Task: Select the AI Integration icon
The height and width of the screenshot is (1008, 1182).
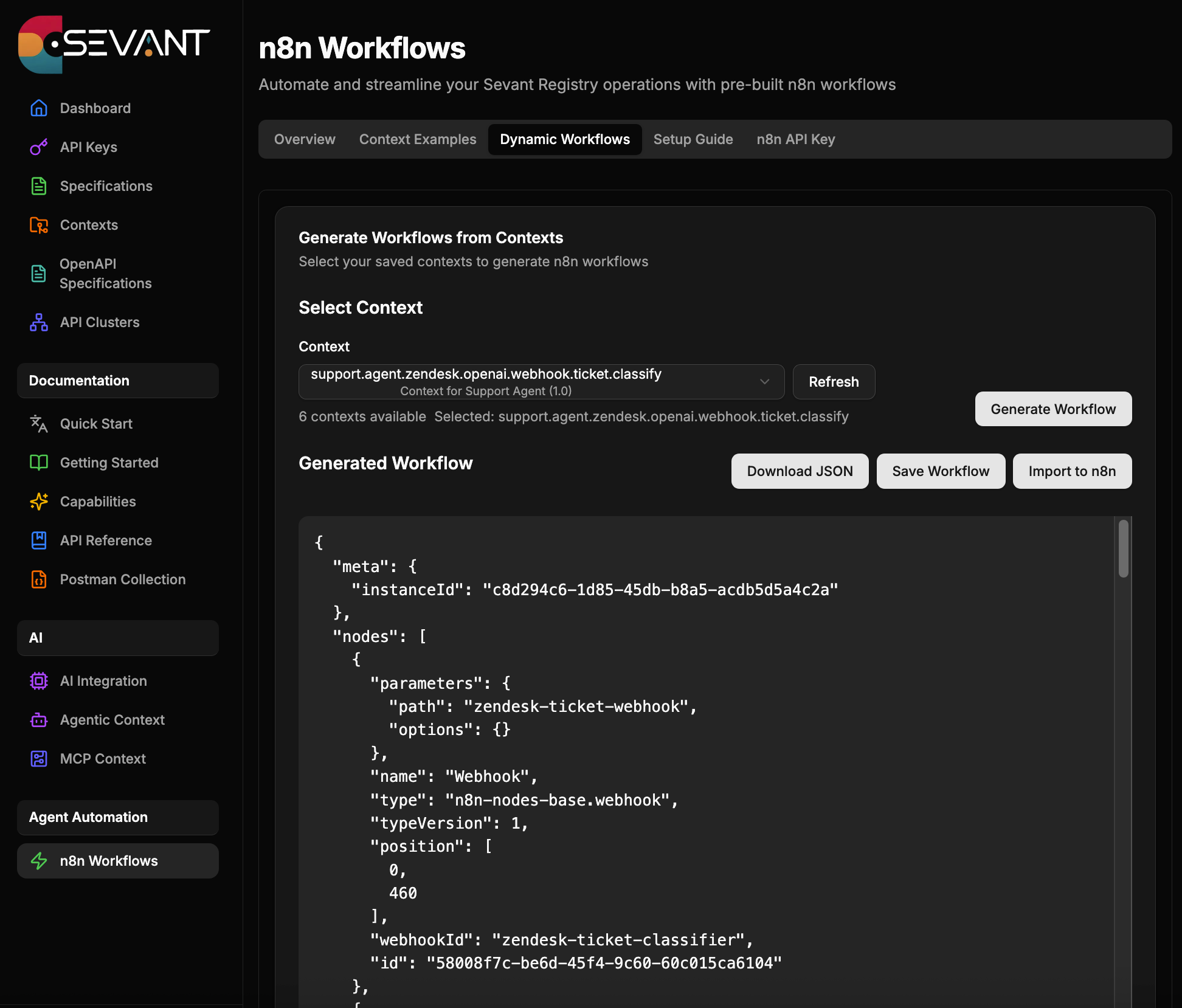Action: tap(38, 681)
